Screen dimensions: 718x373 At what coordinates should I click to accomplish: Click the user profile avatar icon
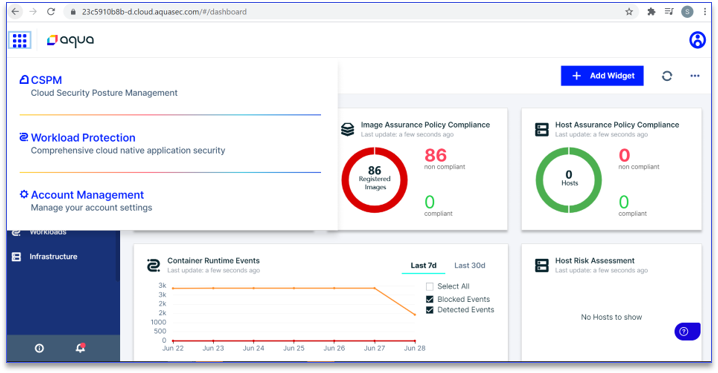[x=697, y=40]
